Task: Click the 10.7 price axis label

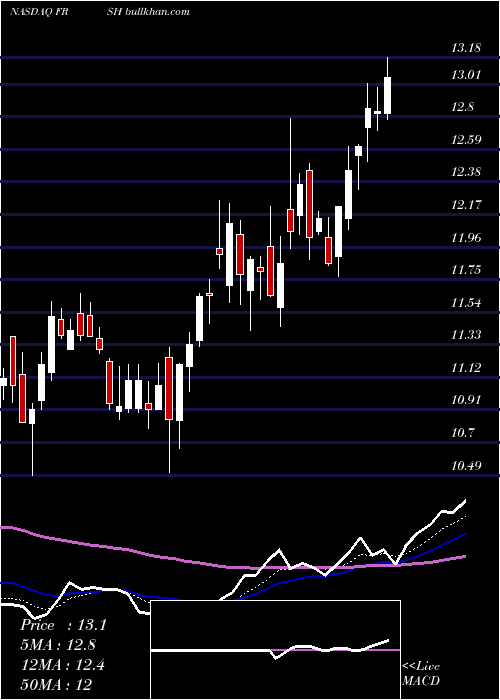Action: 463,433
